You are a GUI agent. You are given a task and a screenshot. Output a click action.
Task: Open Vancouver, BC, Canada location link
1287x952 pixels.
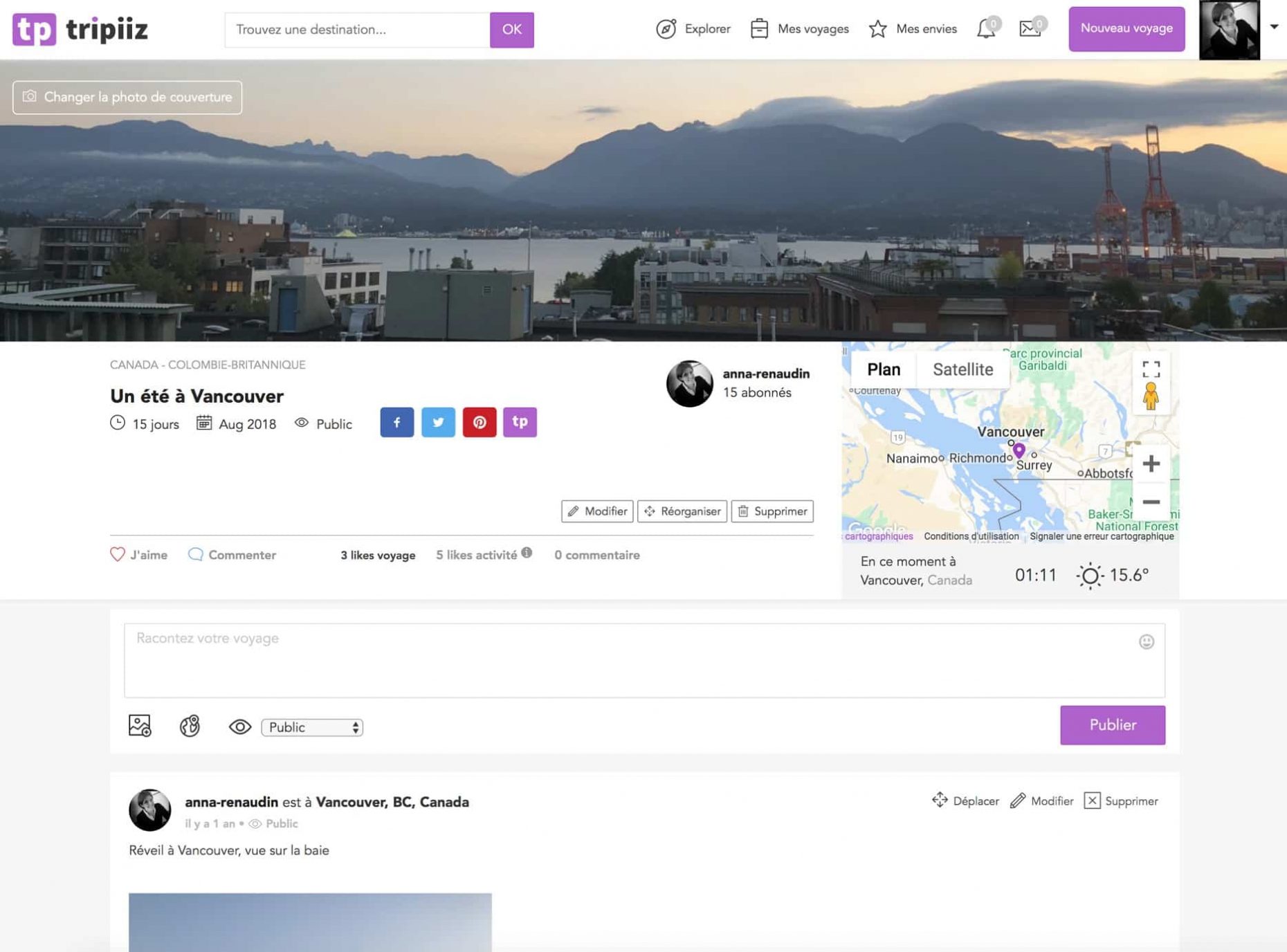tap(392, 802)
